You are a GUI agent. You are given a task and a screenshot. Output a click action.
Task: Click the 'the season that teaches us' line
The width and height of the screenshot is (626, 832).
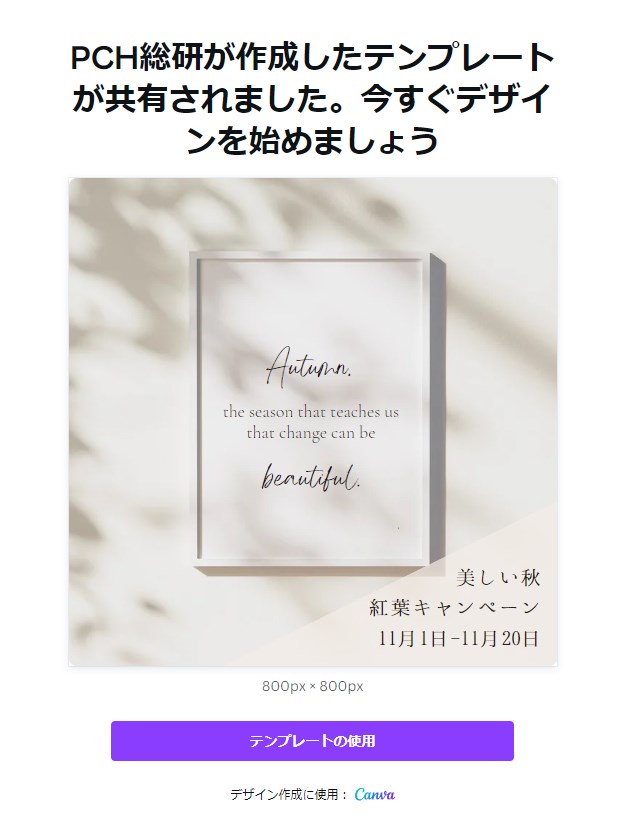(x=311, y=412)
